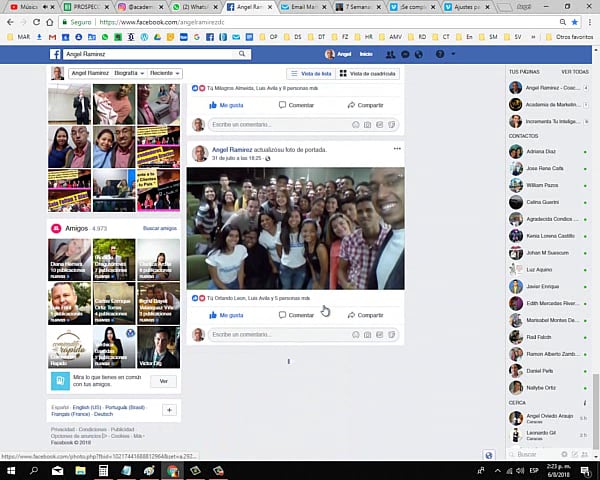Click Inicio in Facebook header

[x=366, y=54]
